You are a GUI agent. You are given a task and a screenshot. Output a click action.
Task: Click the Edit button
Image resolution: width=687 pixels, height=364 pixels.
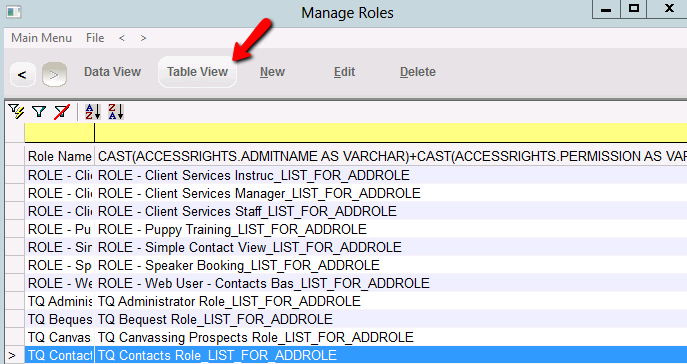pos(344,72)
